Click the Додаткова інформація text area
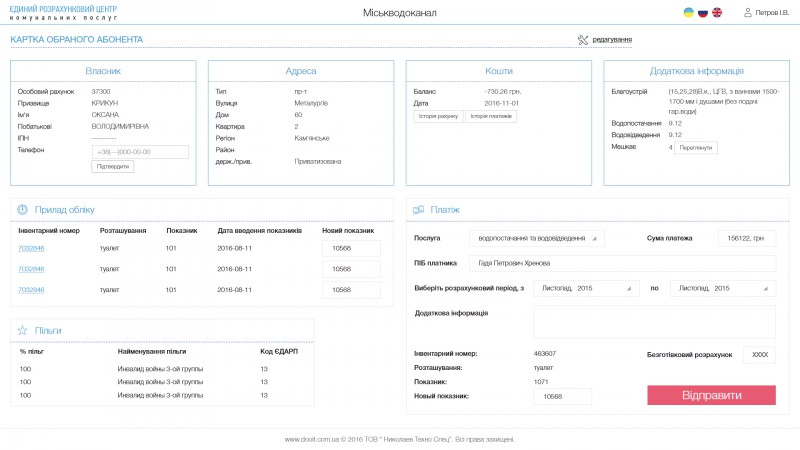Image resolution: width=800 pixels, height=450 pixels. click(x=655, y=322)
